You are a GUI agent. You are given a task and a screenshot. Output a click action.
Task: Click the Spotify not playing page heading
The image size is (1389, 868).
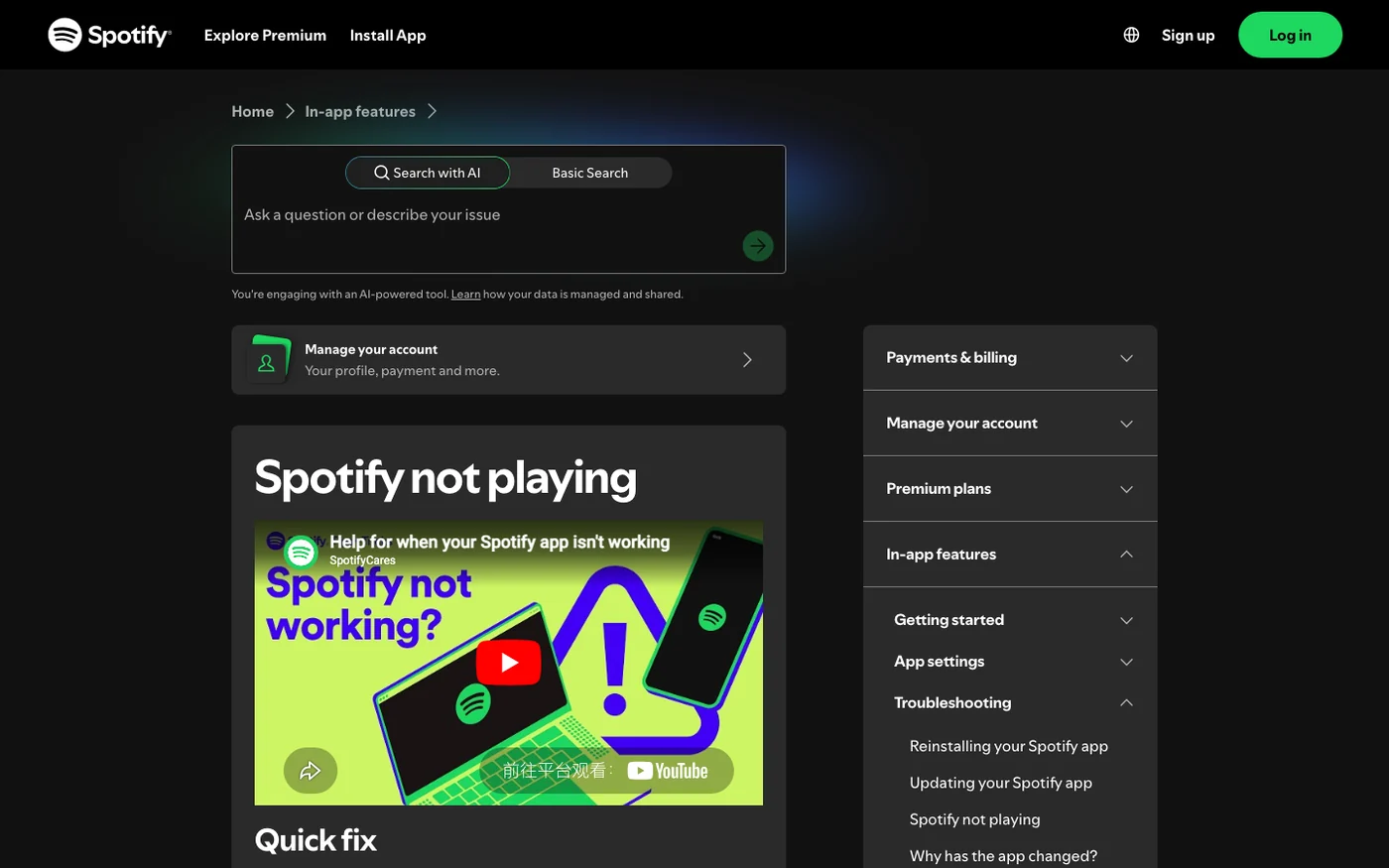pos(445,477)
